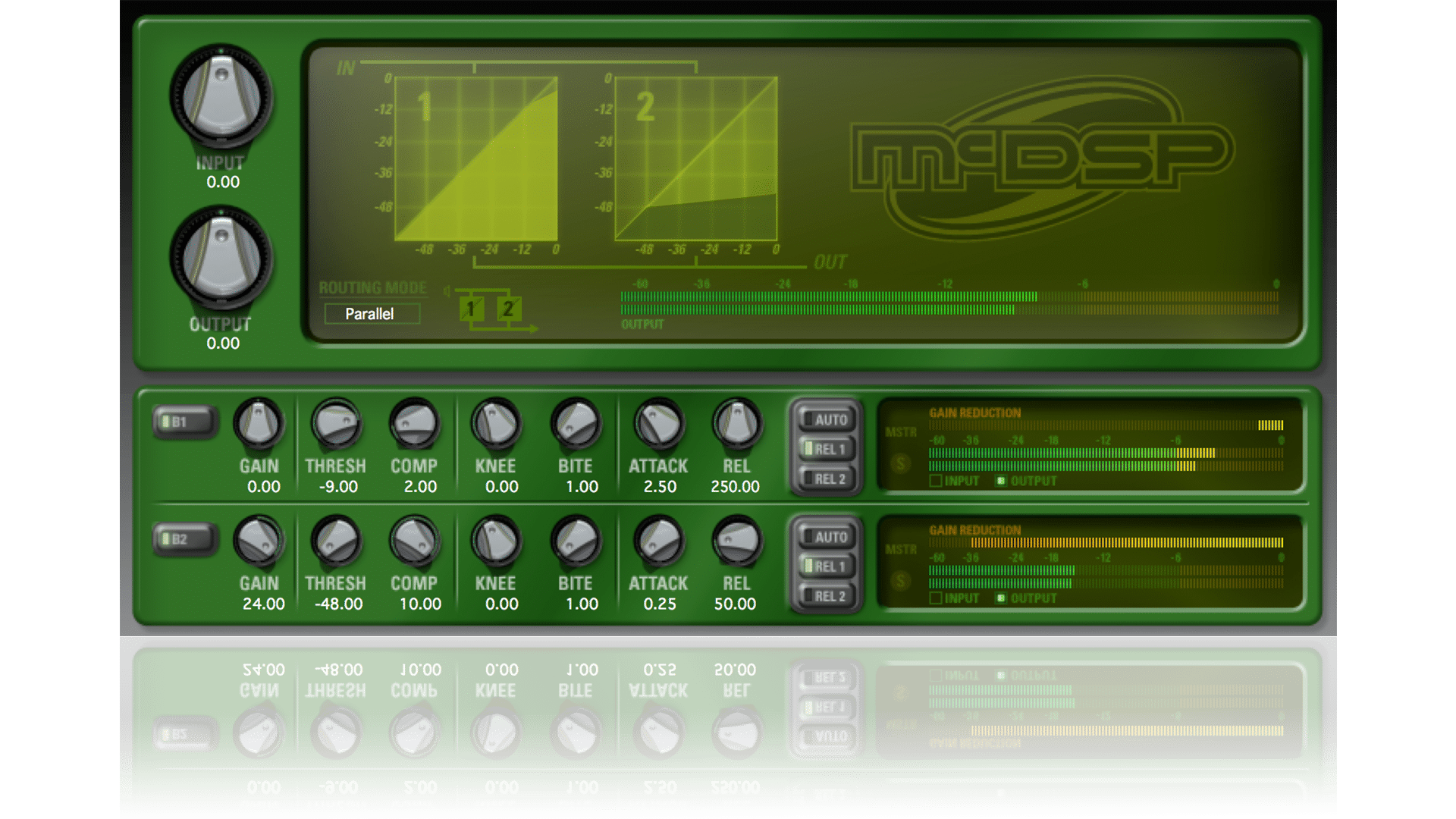Solo band B2 using its S button

pos(901,580)
